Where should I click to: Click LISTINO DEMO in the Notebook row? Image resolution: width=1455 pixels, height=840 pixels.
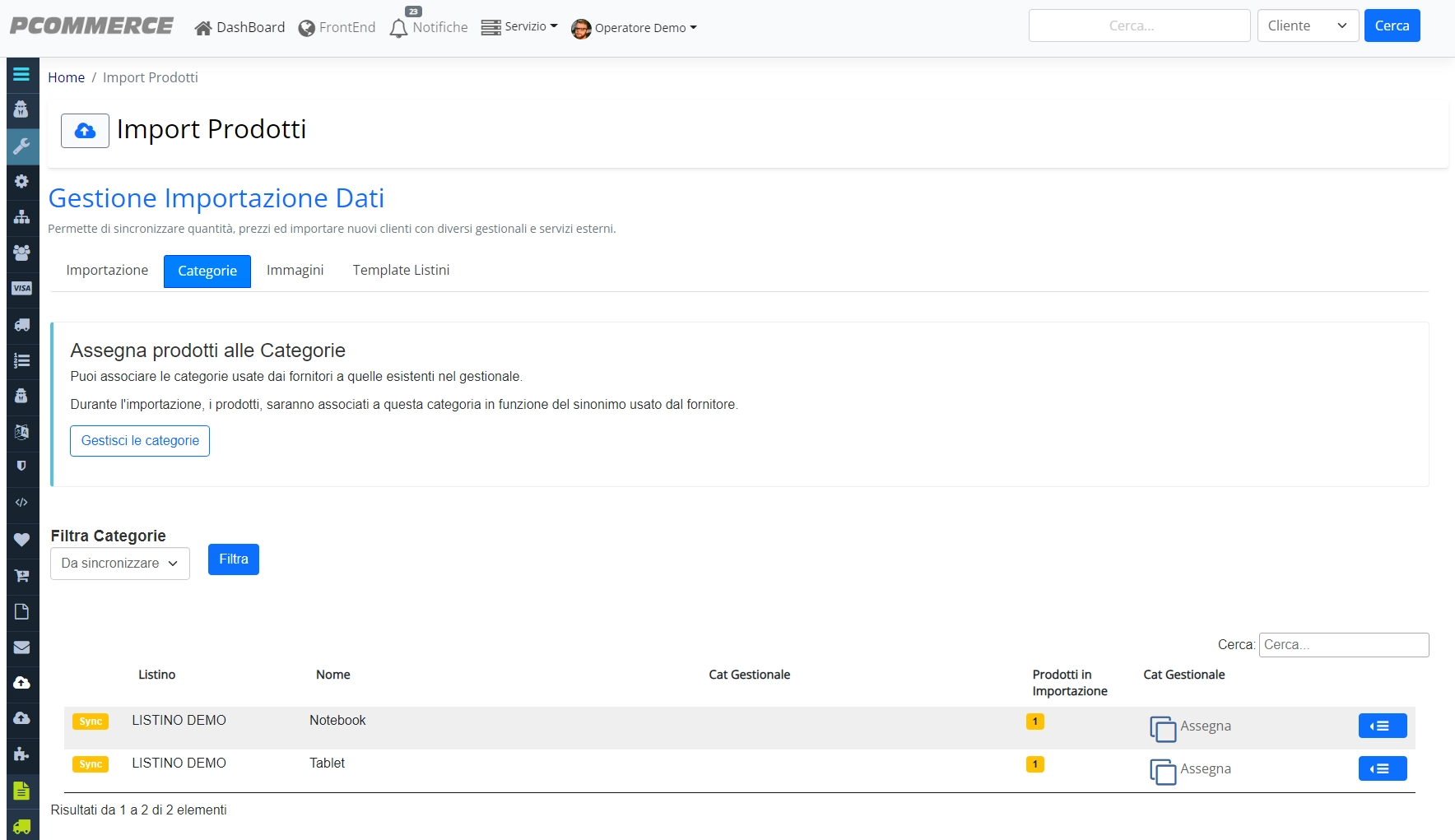pos(179,721)
